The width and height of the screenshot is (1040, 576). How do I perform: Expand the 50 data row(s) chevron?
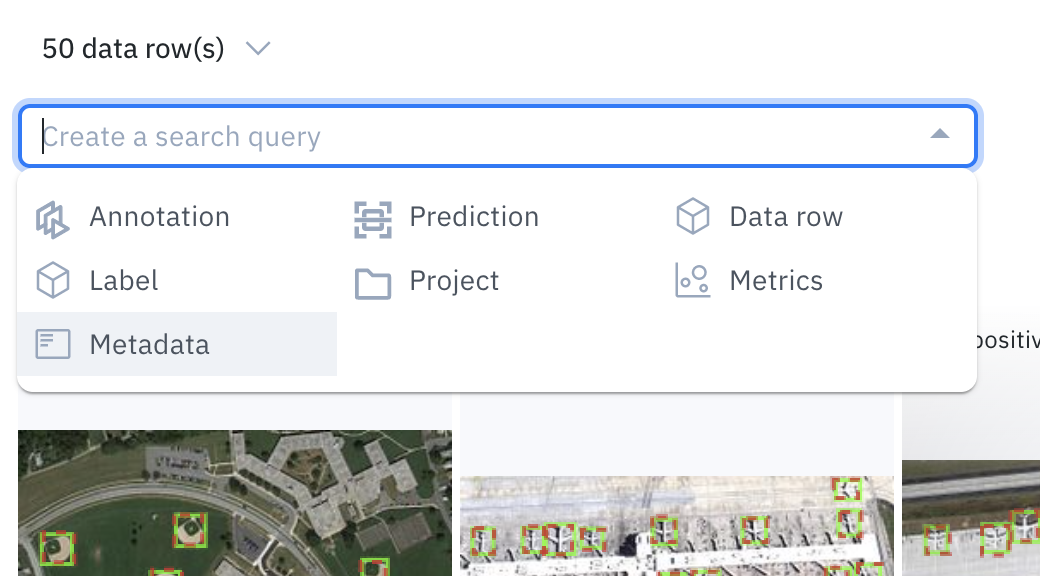(x=258, y=48)
